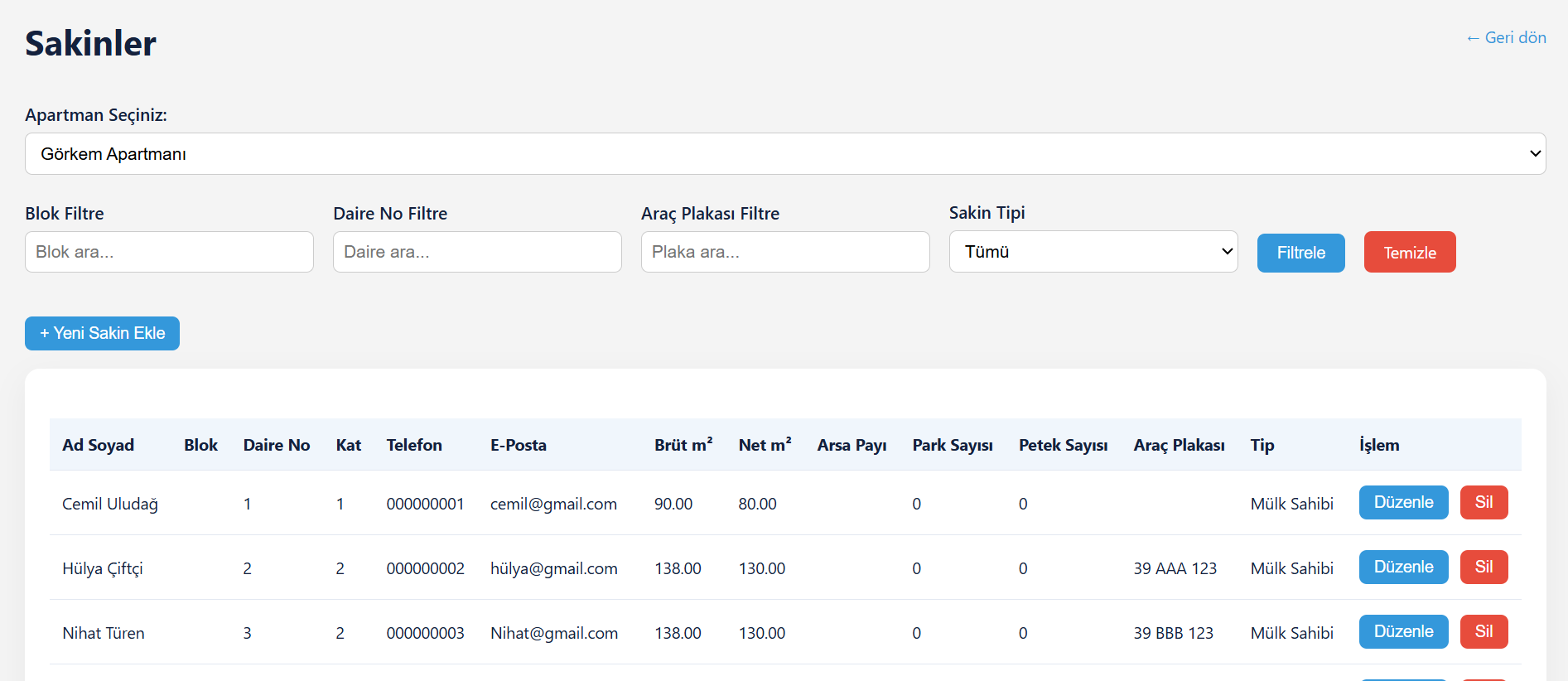Open the Apartman Seçiniz dropdown
Screen dimensions: 1568x681
[x=784, y=154]
